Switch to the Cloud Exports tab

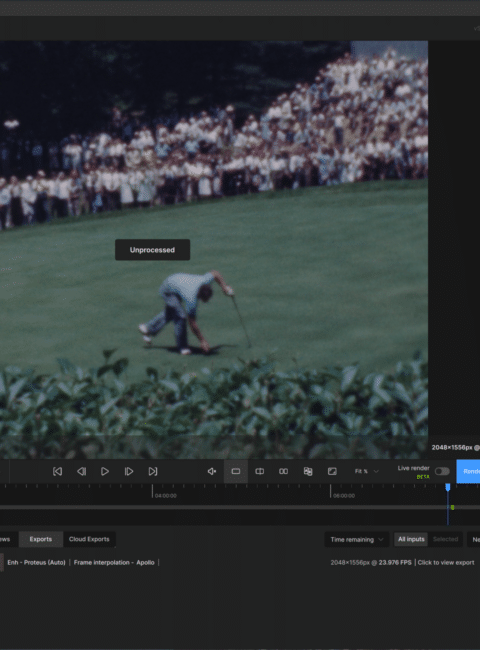click(89, 539)
